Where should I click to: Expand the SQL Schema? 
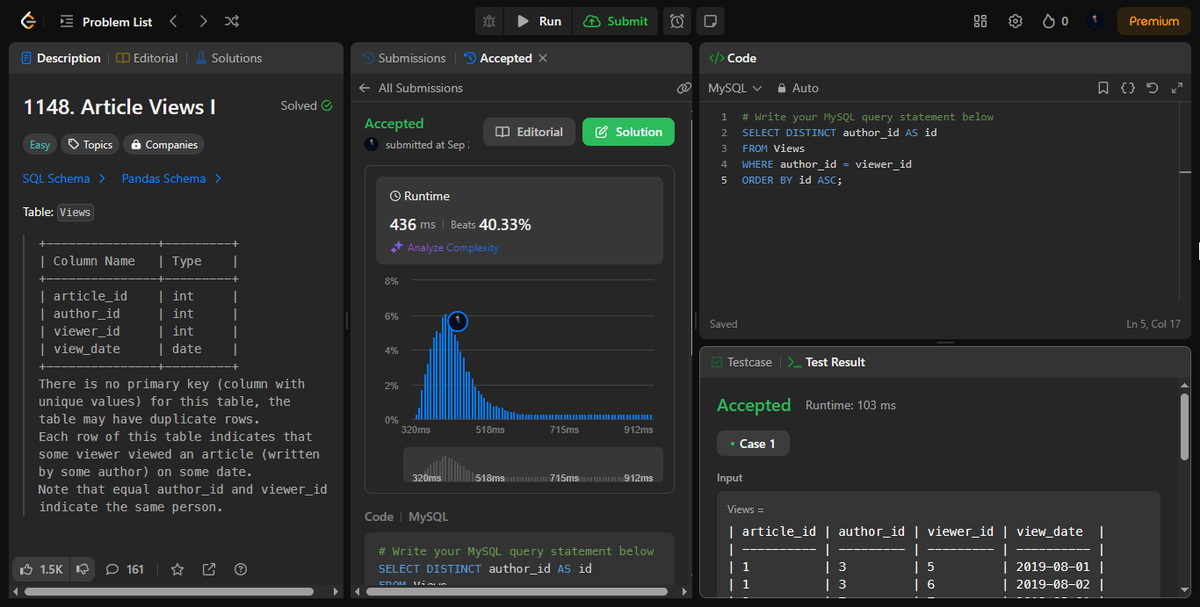click(63, 179)
